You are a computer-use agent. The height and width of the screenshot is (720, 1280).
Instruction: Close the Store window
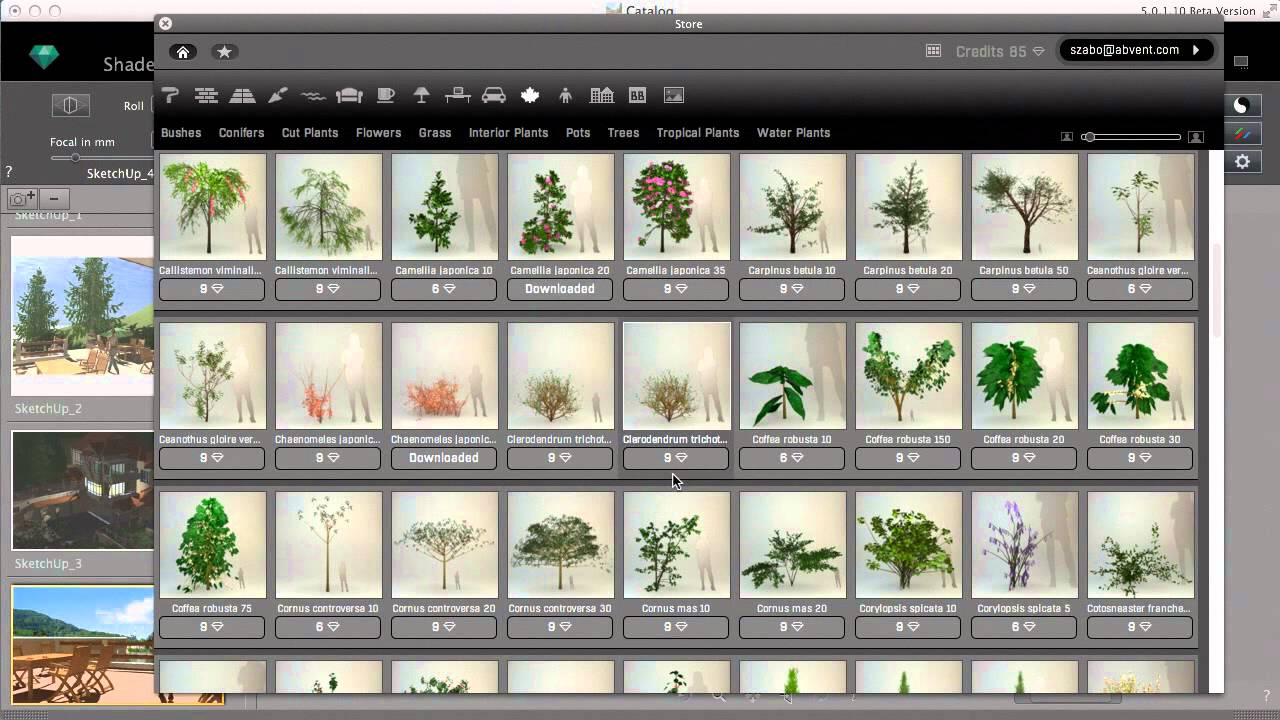165,24
